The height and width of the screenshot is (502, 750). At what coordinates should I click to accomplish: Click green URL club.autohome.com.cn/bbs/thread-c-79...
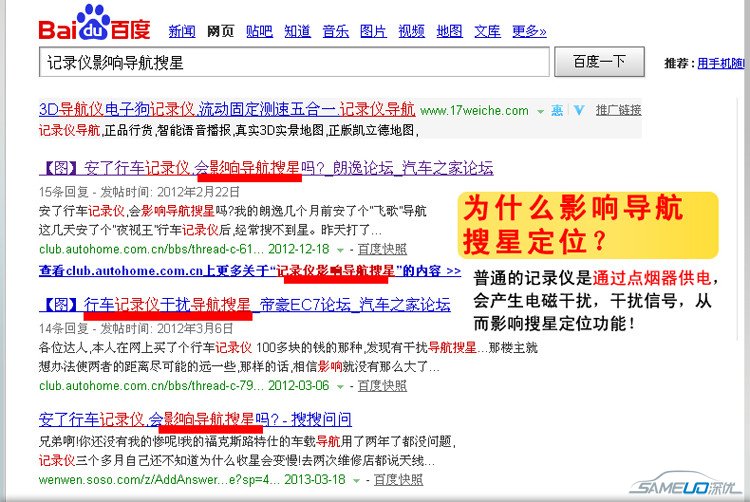pyautogui.click(x=151, y=386)
